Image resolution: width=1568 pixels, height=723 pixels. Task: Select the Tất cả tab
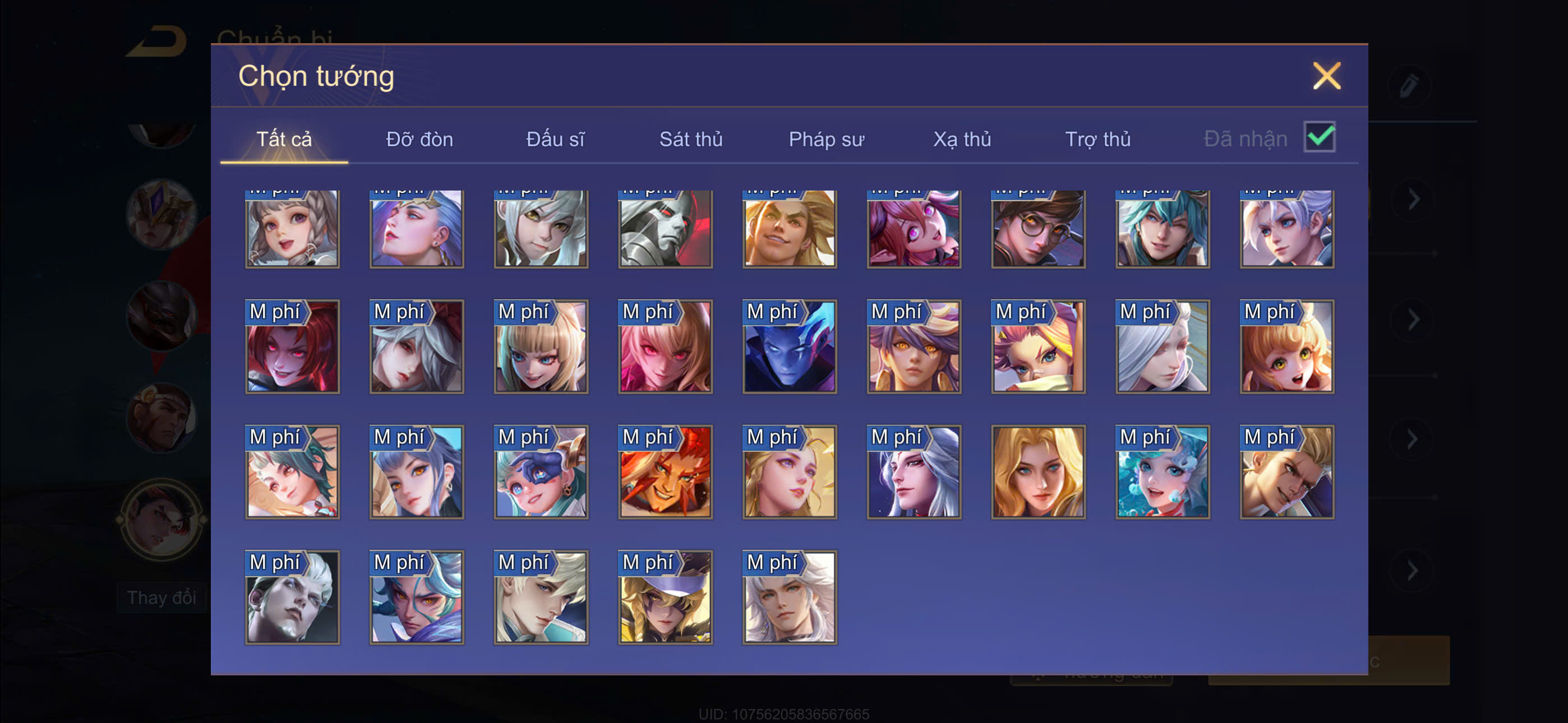point(284,140)
